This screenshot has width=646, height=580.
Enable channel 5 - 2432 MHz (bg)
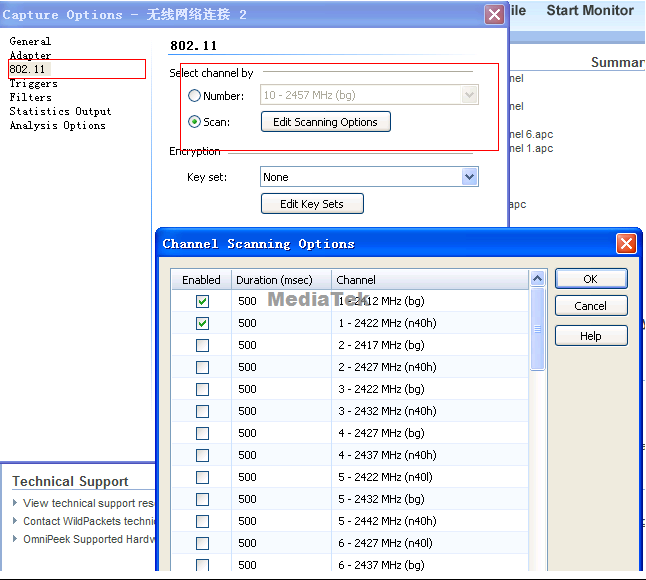(x=202, y=499)
